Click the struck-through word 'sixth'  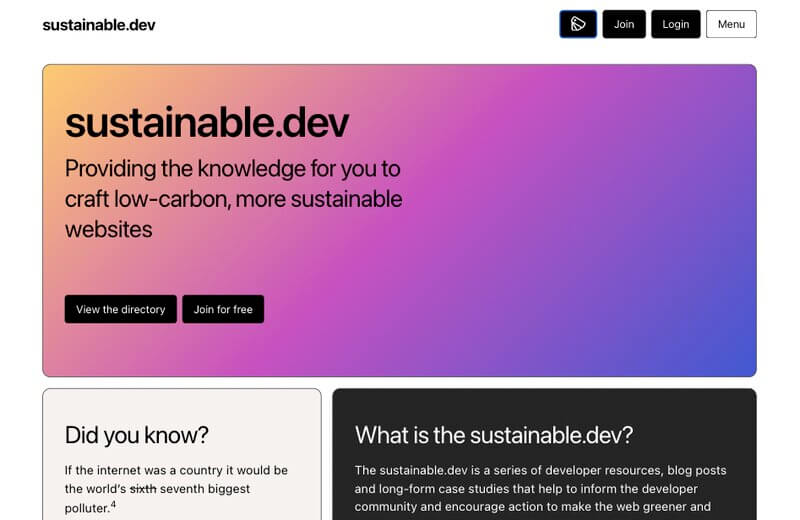coord(143,489)
